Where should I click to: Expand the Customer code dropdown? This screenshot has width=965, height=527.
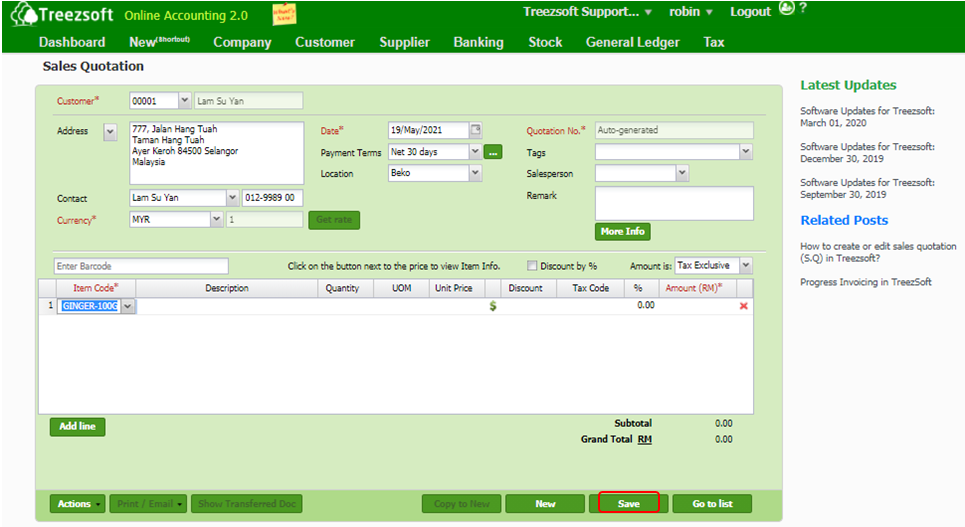pos(184,100)
